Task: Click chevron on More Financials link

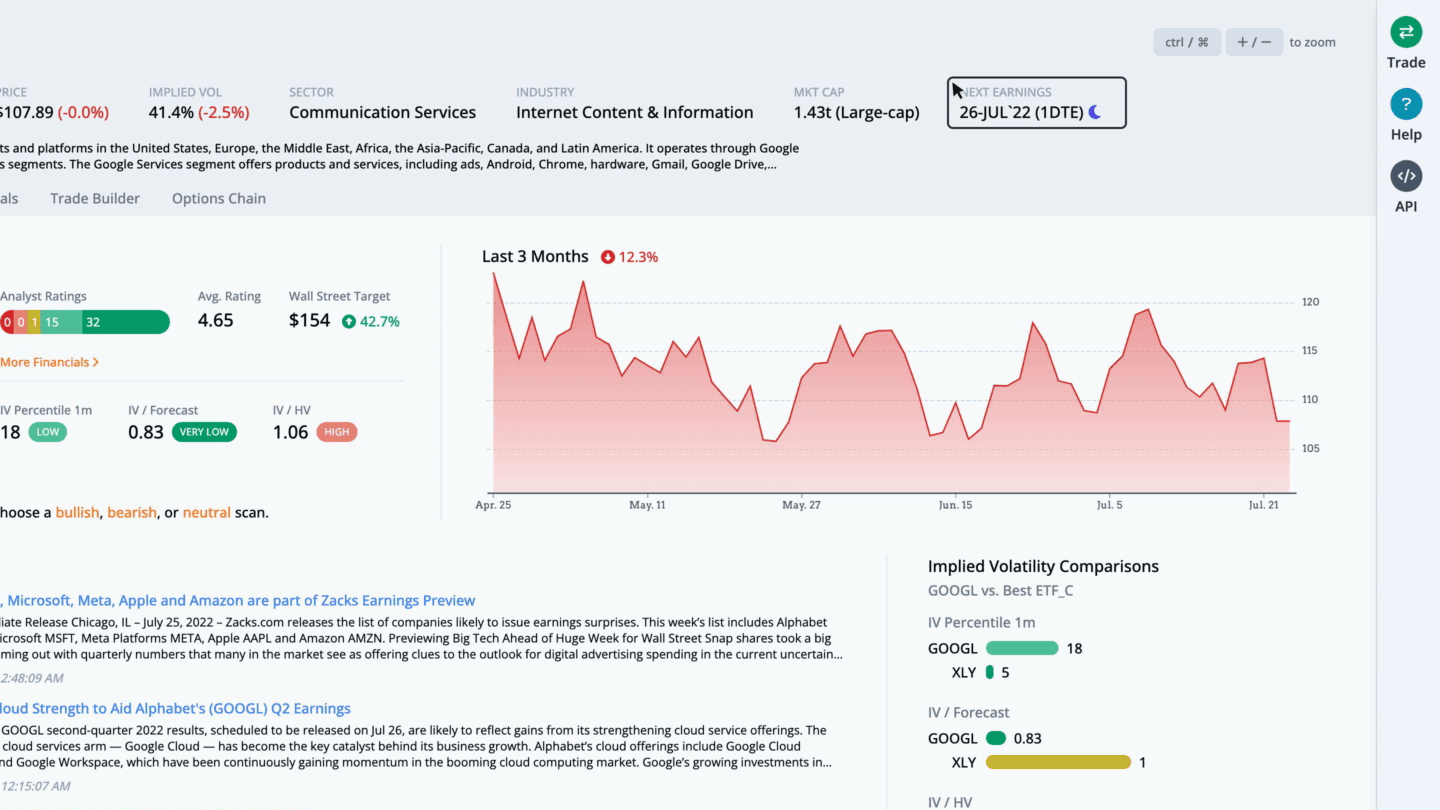Action: 96,362
